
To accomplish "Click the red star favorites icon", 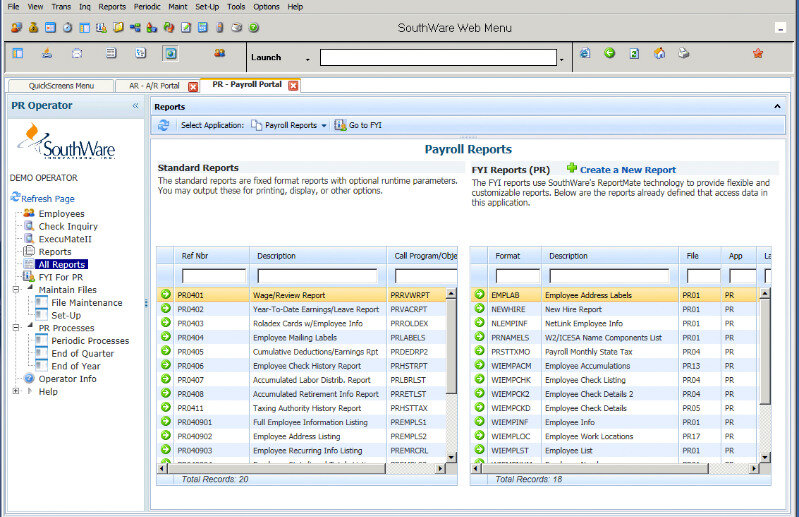I will pos(757,53).
